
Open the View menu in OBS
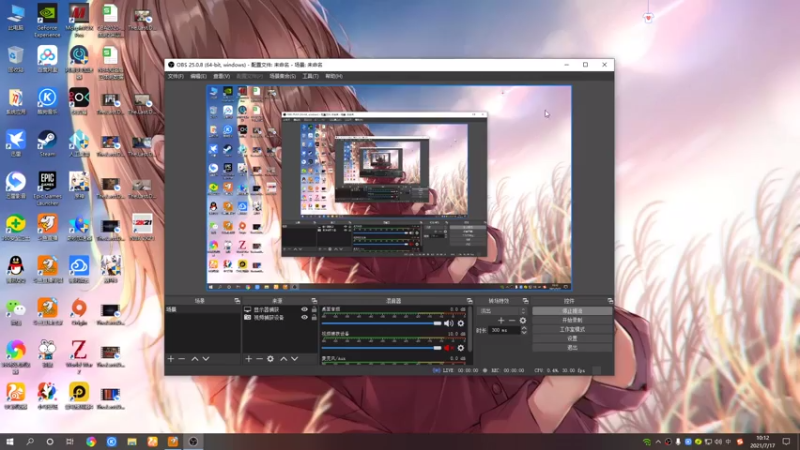coord(221,76)
